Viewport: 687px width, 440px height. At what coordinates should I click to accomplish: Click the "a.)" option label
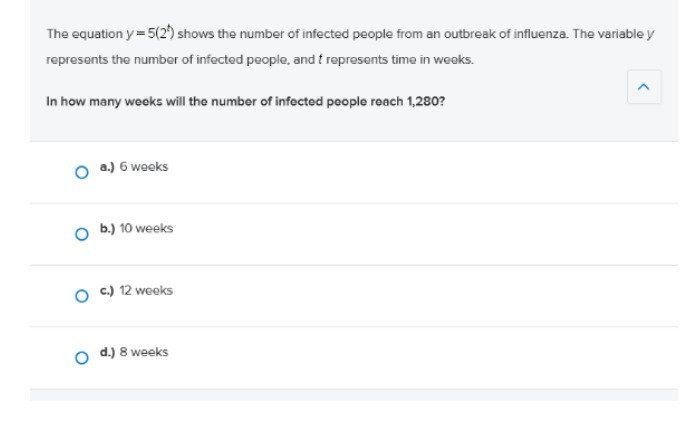point(107,167)
